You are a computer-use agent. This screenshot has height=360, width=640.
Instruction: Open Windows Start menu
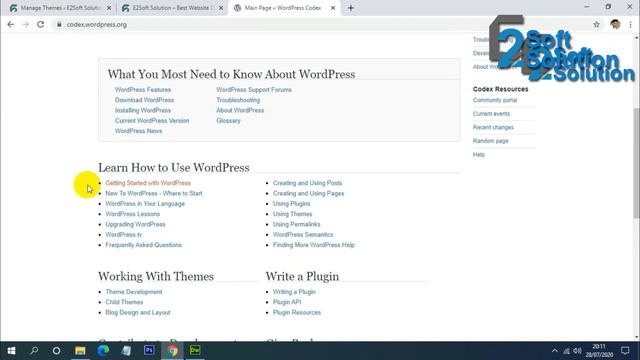point(11,351)
